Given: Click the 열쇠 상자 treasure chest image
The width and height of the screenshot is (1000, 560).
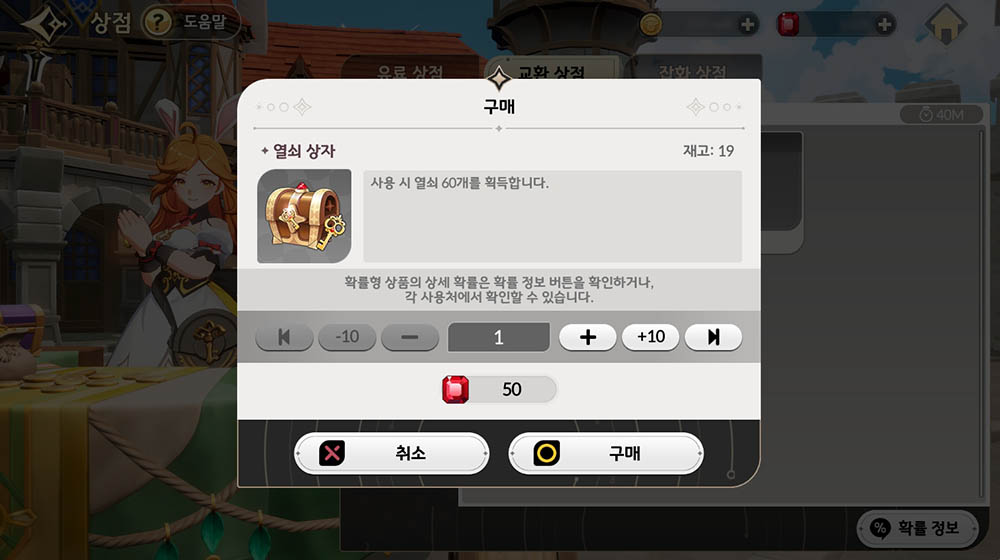Looking at the screenshot, I should pos(304,216).
